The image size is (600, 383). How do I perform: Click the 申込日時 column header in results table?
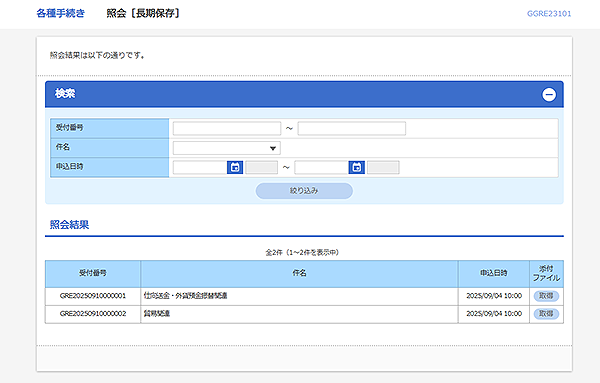point(494,274)
